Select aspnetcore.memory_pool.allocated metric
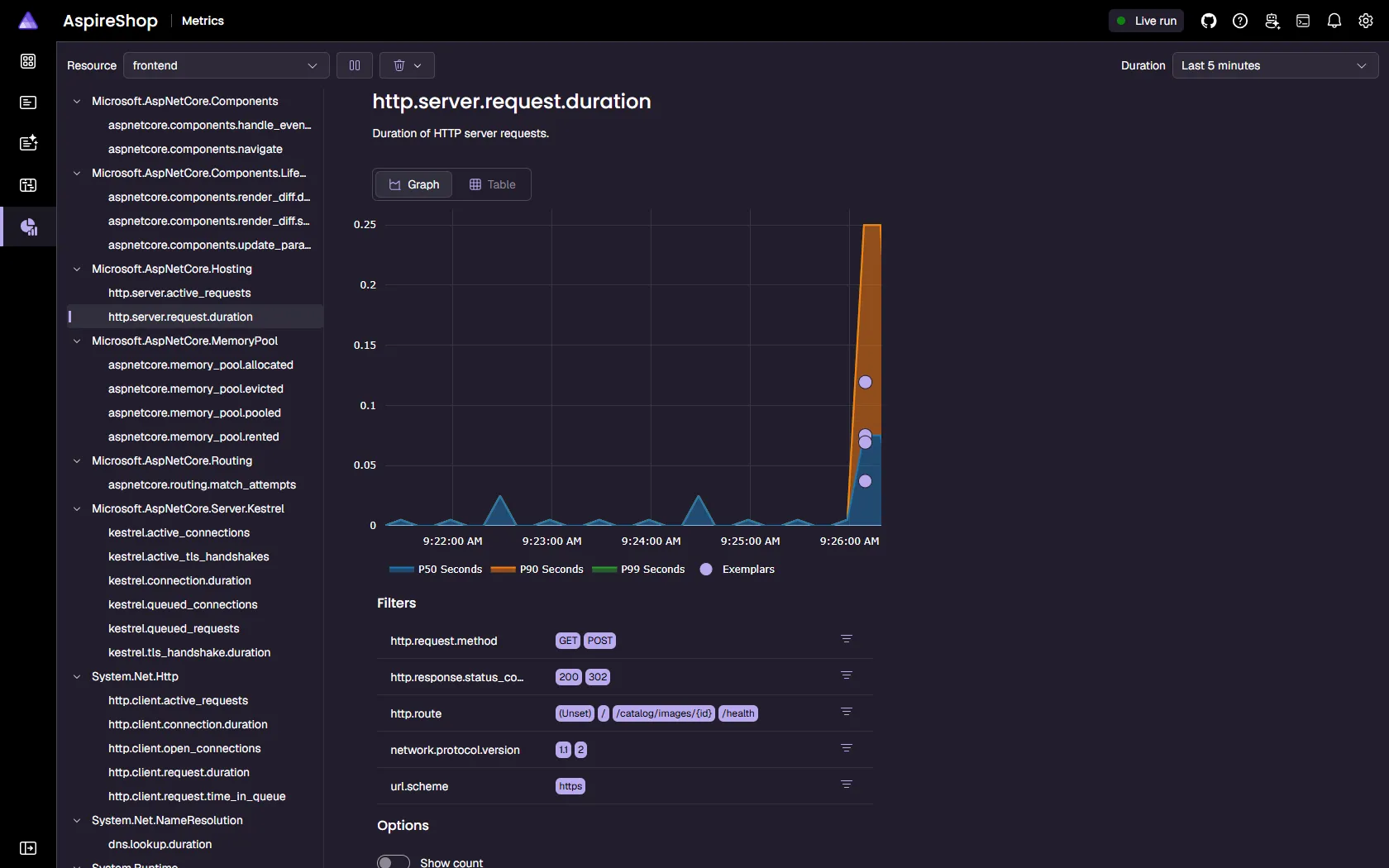 (x=201, y=365)
